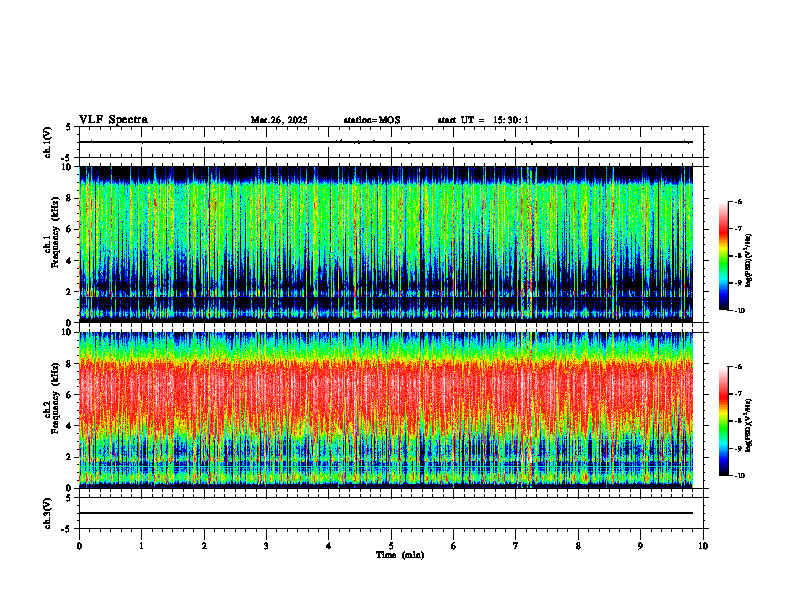Click the "VLF Spectra" title text
This screenshot has height=612, width=792.
(x=113, y=120)
